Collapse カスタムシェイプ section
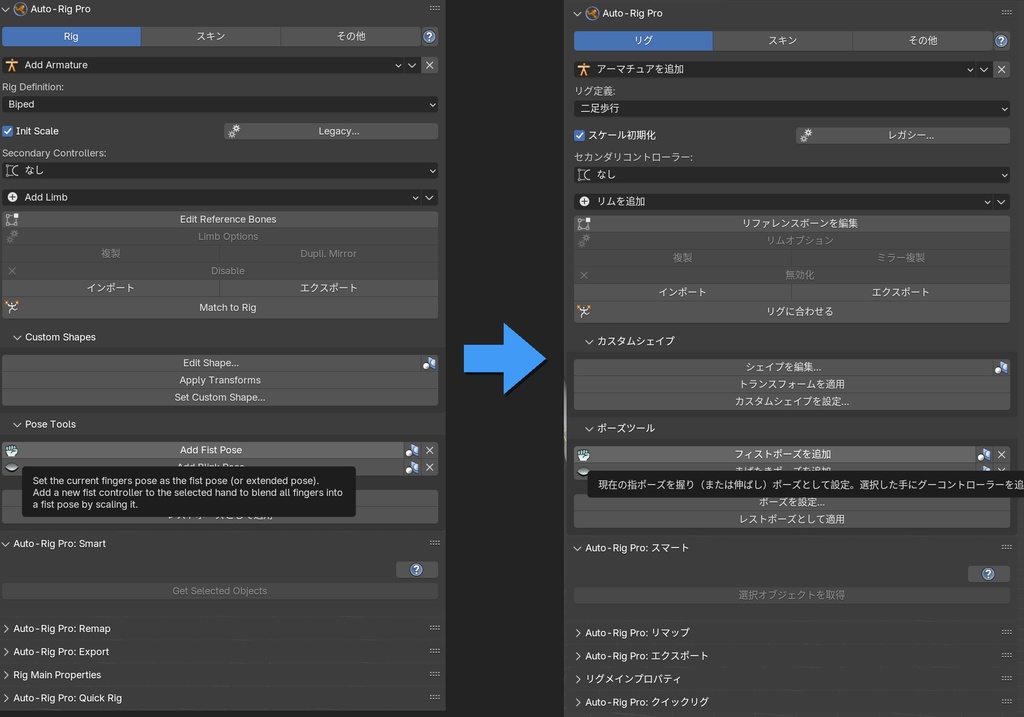The image size is (1024, 717). (589, 342)
